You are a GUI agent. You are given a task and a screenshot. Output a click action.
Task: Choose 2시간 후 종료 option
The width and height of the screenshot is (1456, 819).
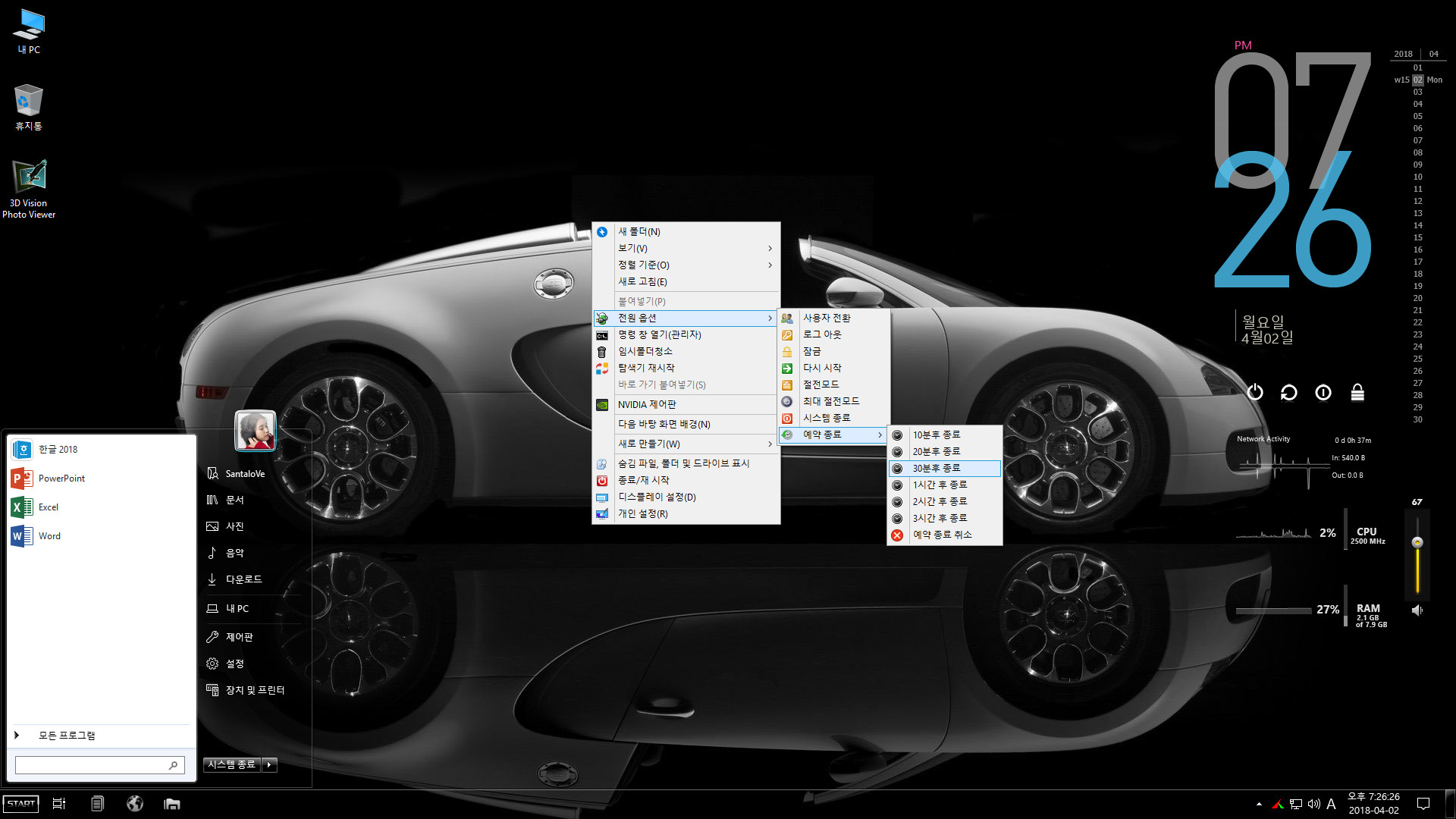pos(945,502)
